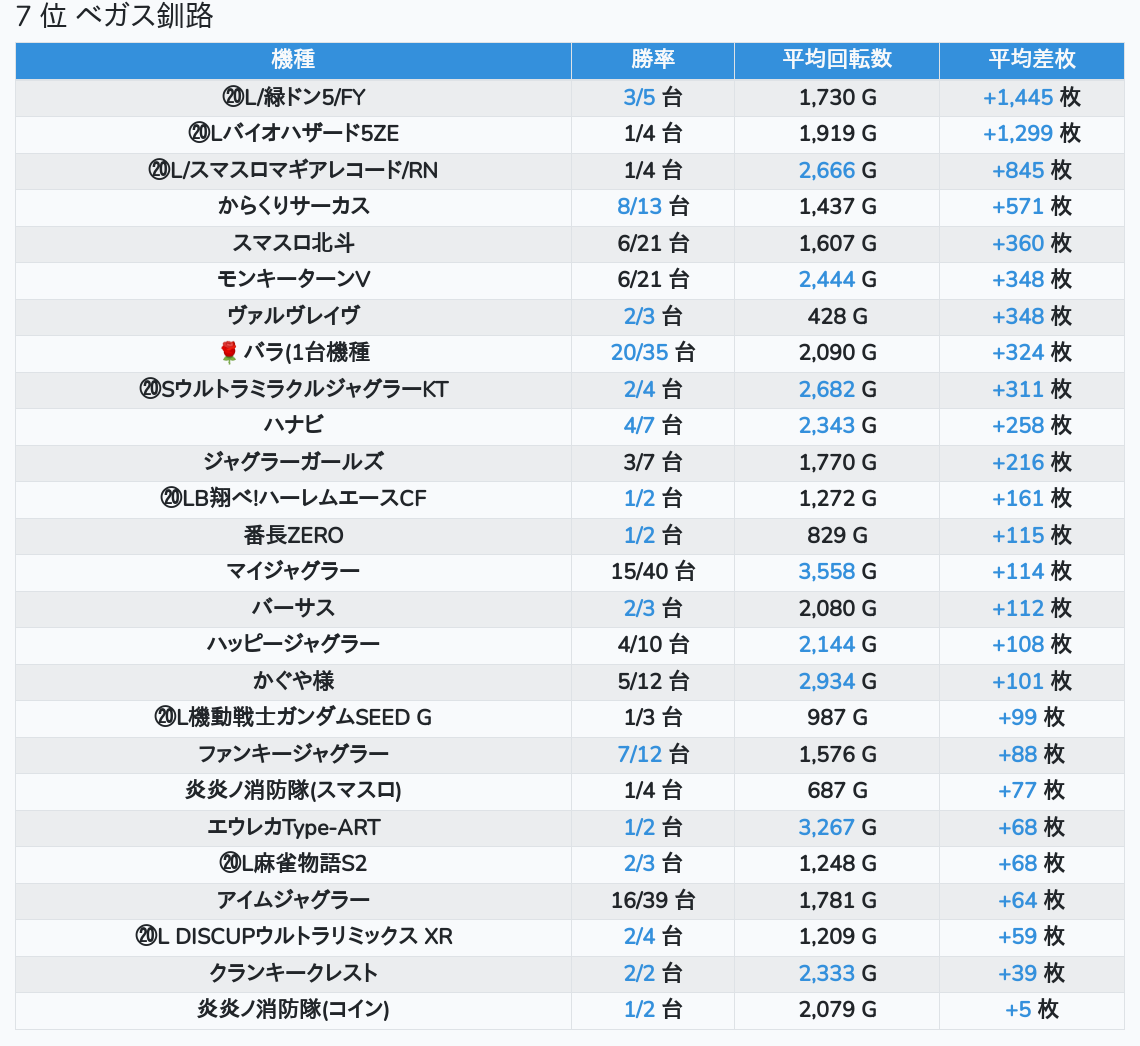Select ⑳LB翔べ!ハーレムエースCF name
This screenshot has height=1046, width=1140.
click(293, 499)
